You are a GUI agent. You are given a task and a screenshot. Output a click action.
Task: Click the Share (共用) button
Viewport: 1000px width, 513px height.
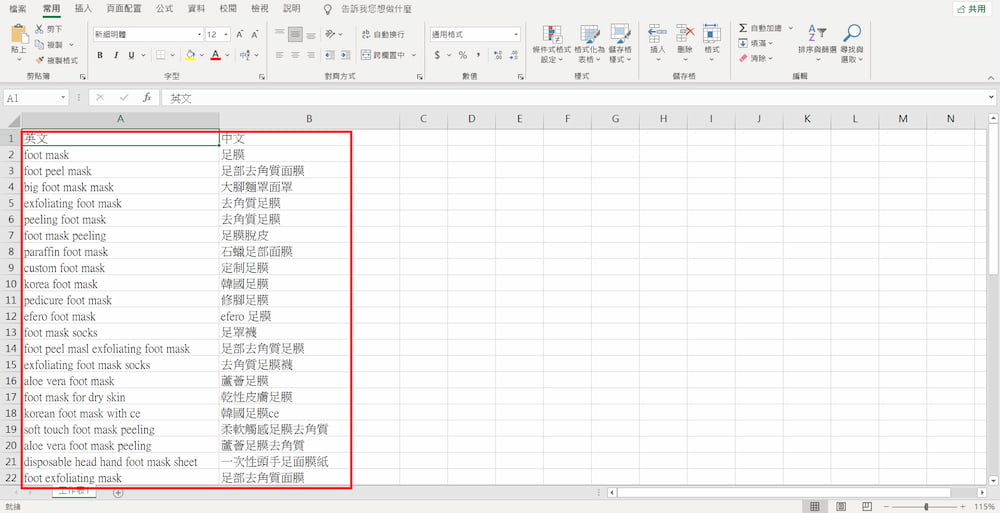click(x=970, y=9)
